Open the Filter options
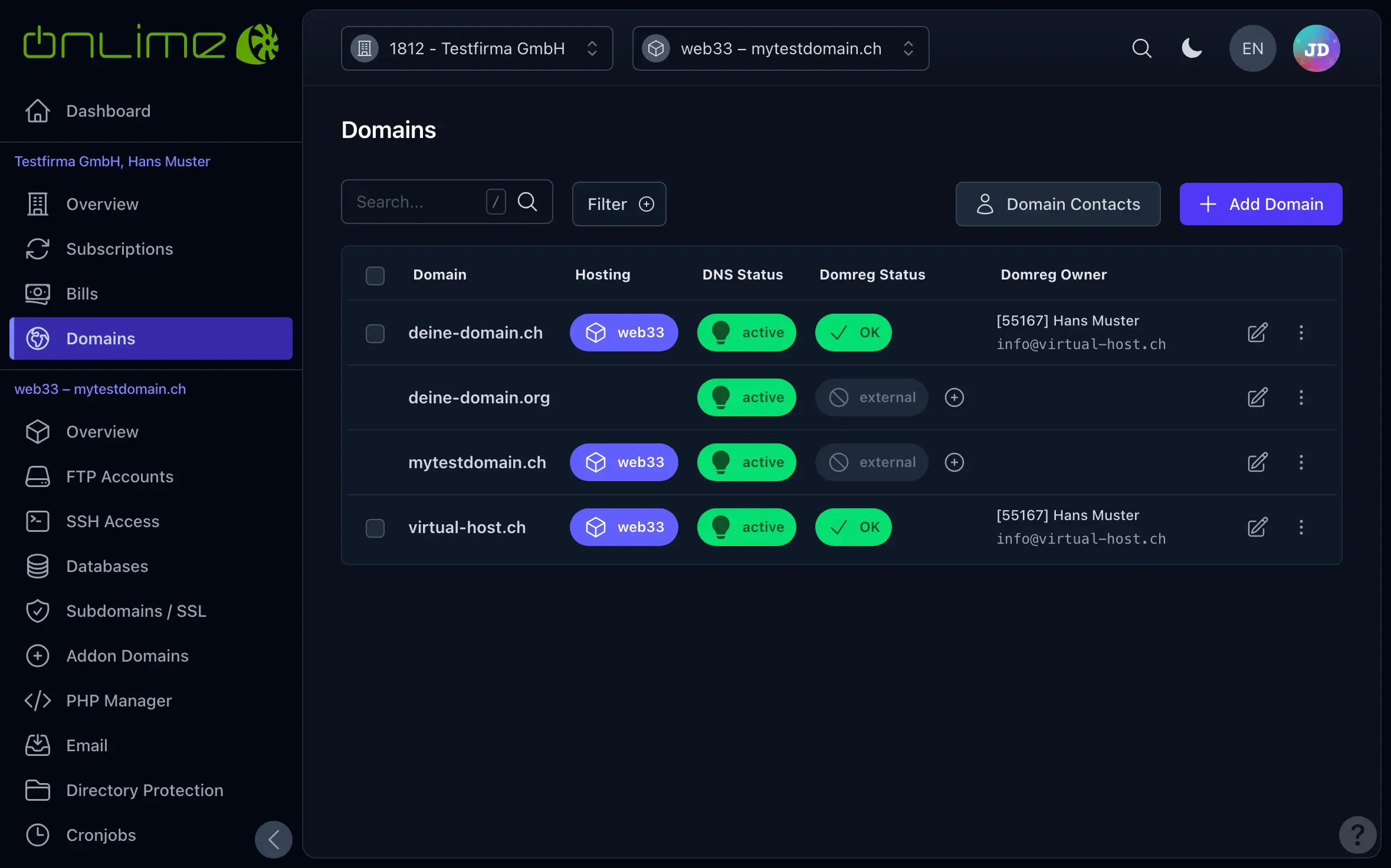Screen dimensions: 1391x868 pos(619,204)
